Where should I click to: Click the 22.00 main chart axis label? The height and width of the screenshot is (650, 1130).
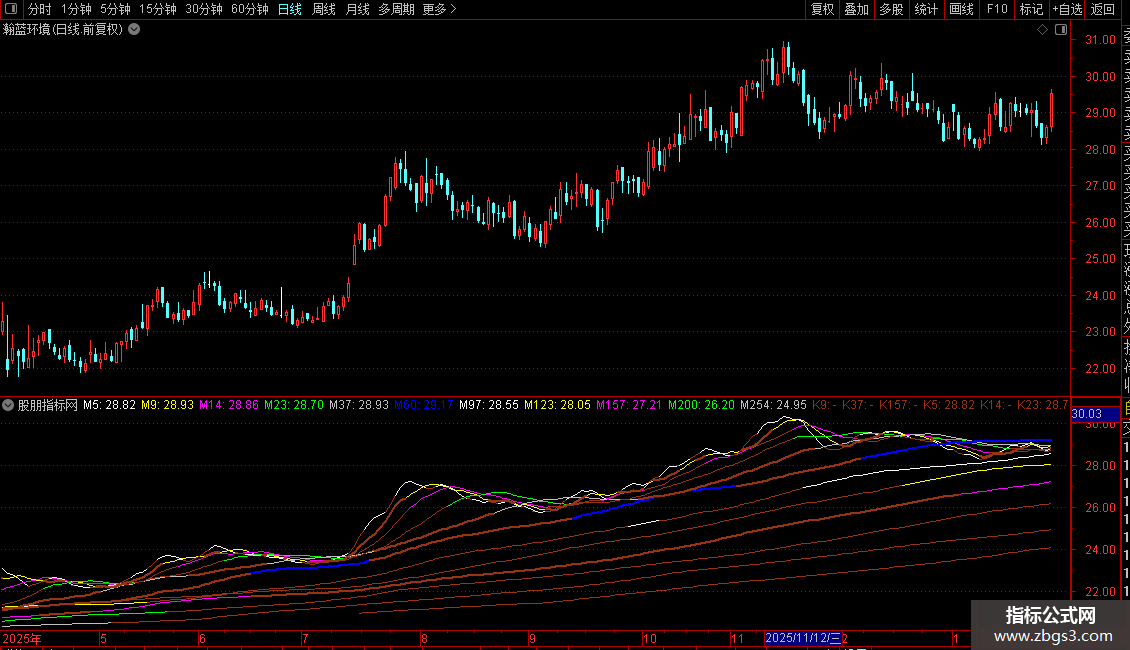[x=1100, y=368]
